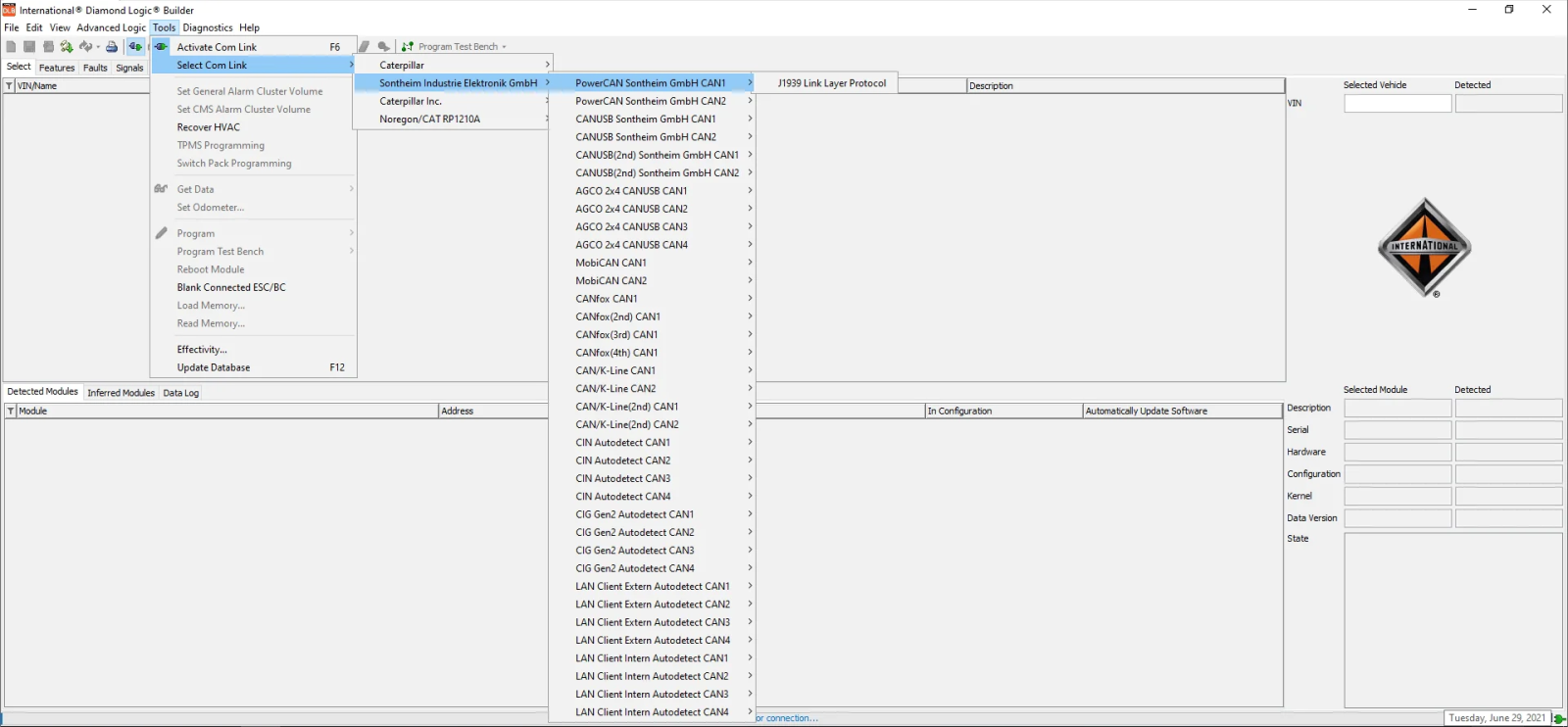Click the New file toolbar icon
The height and width of the screenshot is (727, 1568).
point(11,46)
